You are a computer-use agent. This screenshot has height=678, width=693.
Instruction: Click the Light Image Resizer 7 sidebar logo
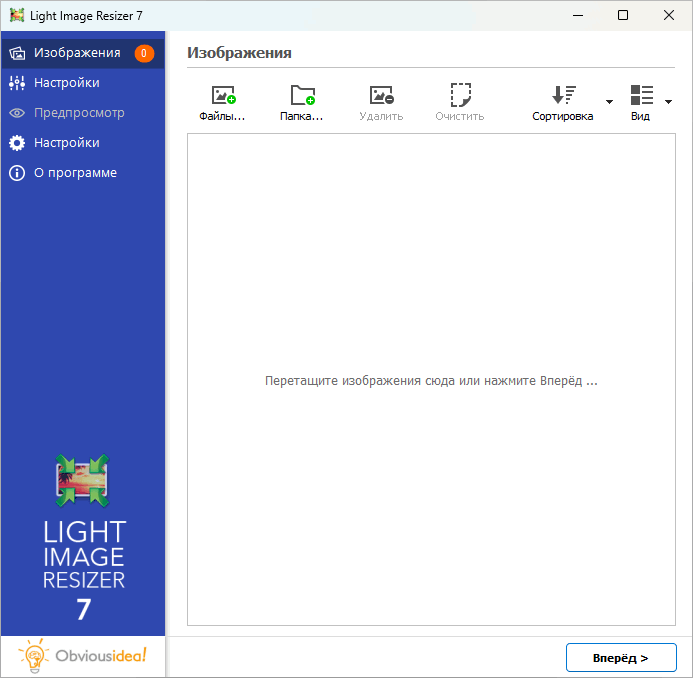(x=83, y=538)
